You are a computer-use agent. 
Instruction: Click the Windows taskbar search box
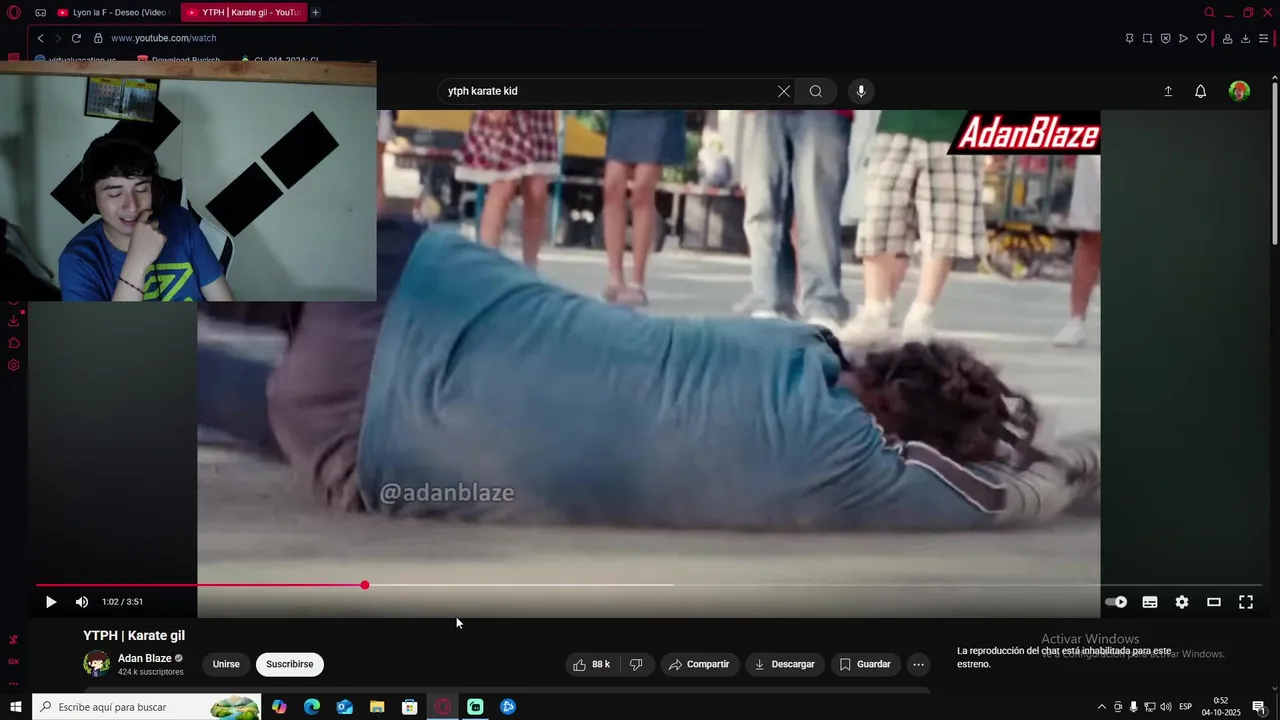tap(146, 707)
